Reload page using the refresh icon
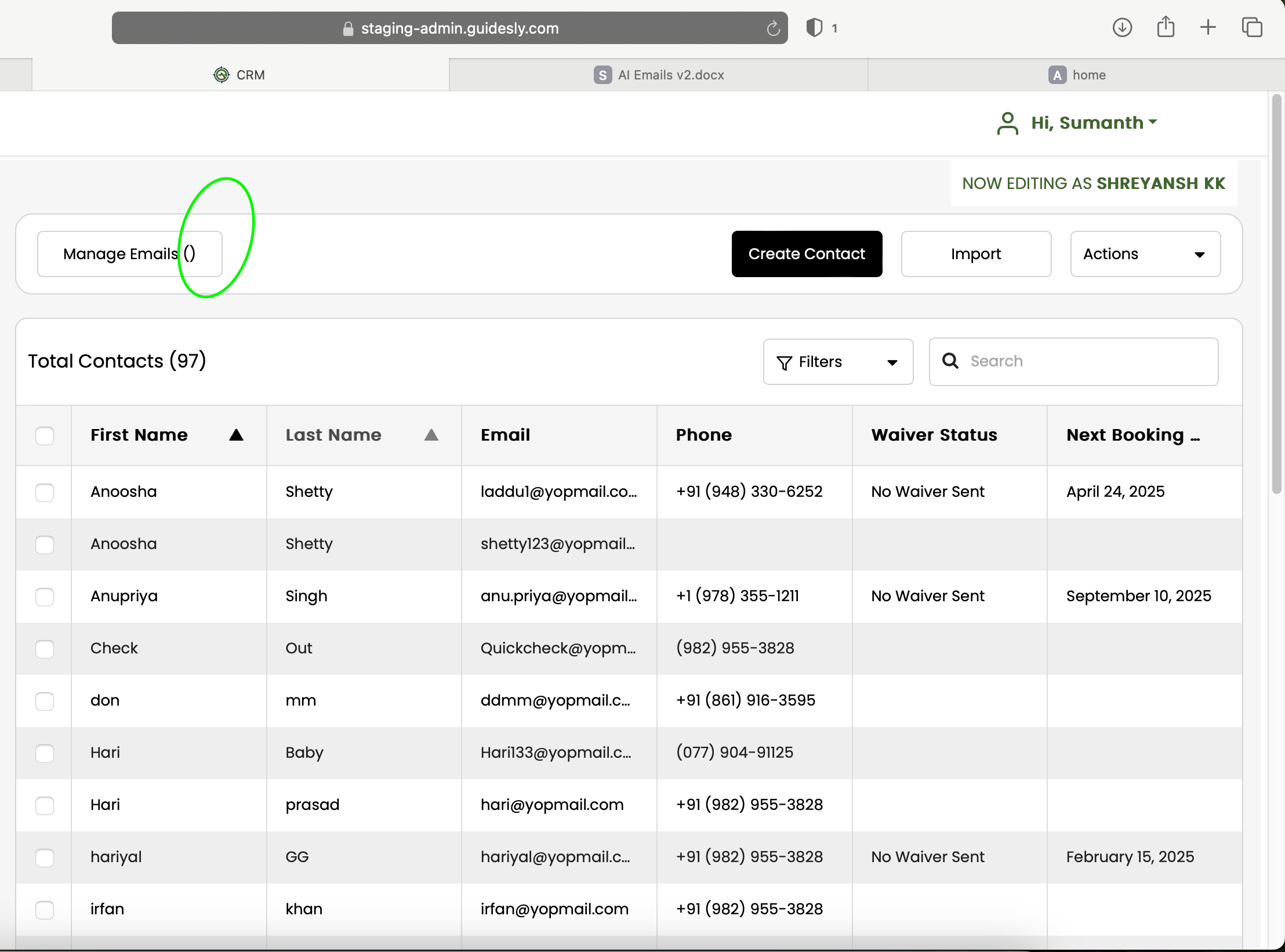Image resolution: width=1285 pixels, height=952 pixels. click(x=773, y=28)
